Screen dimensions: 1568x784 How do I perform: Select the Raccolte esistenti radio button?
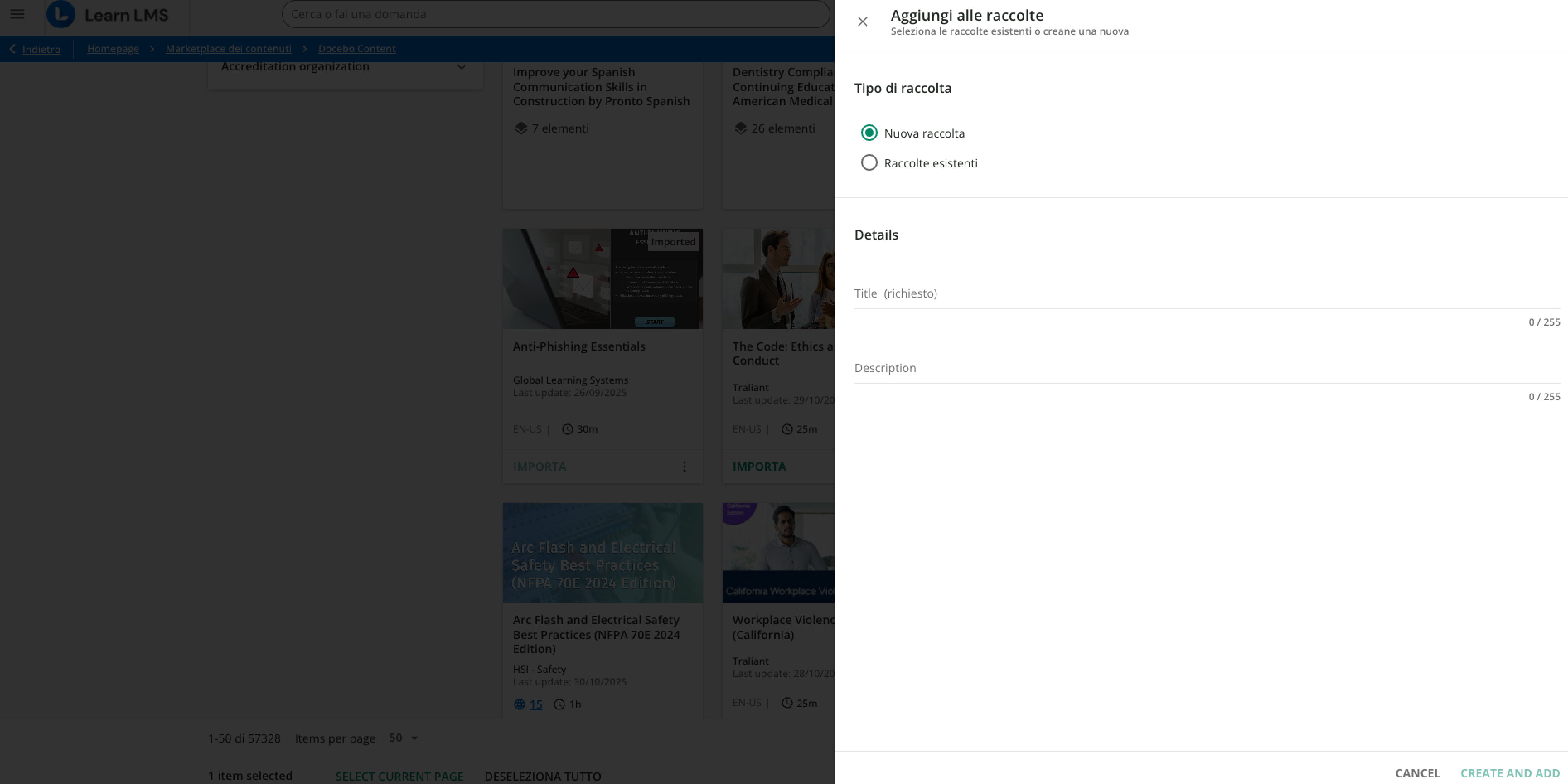pyautogui.click(x=869, y=162)
